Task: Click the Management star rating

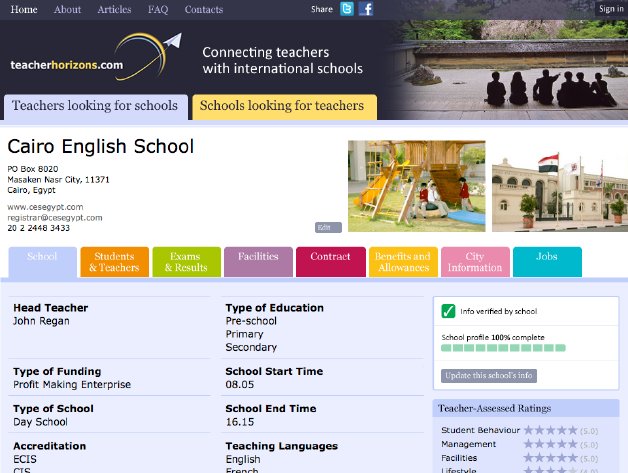Action: (550, 444)
